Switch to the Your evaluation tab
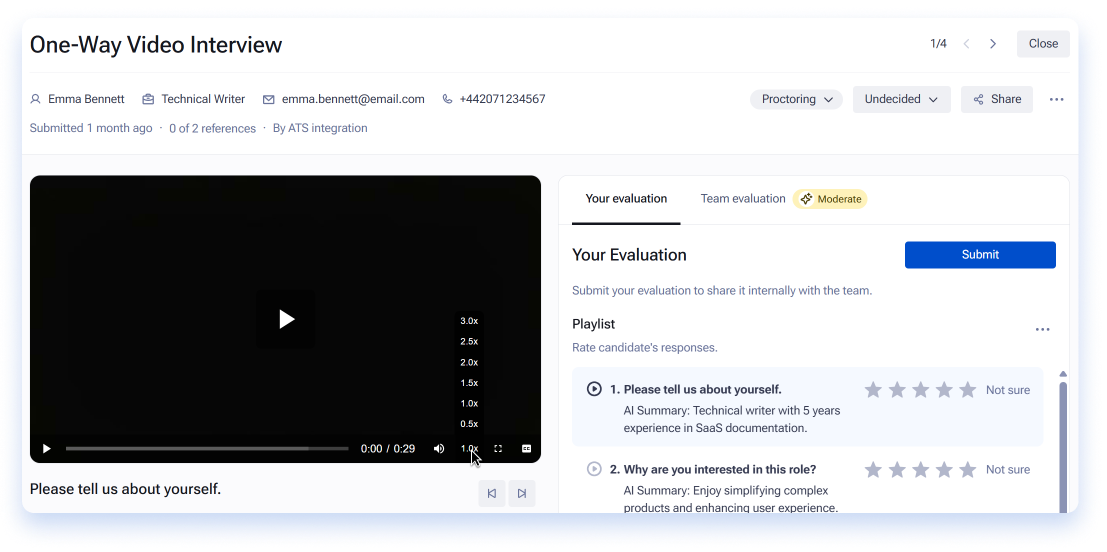 (x=626, y=199)
